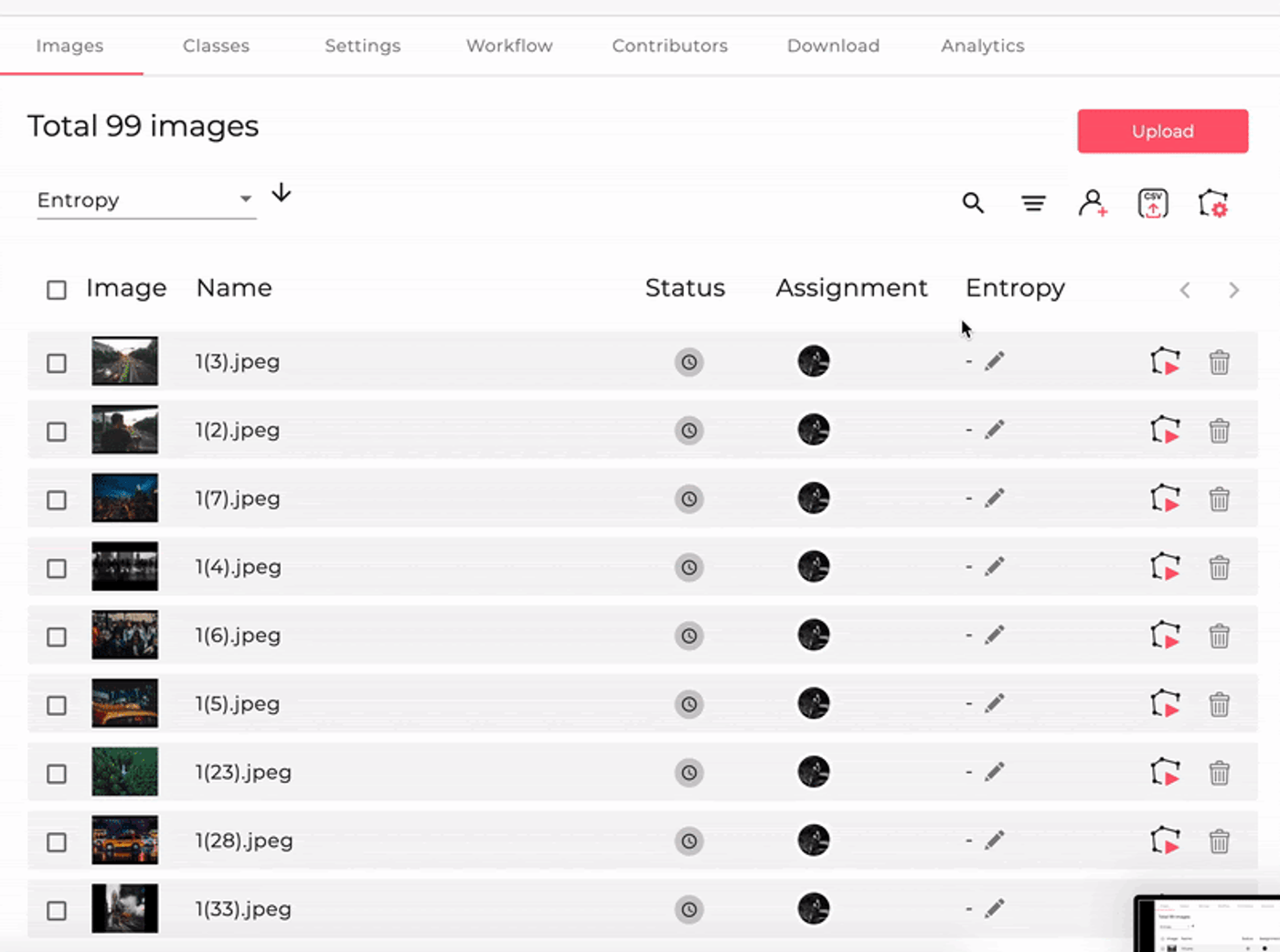Edit entropy of 1(6).jpeg with pencil
The image size is (1280, 952).
tap(995, 635)
